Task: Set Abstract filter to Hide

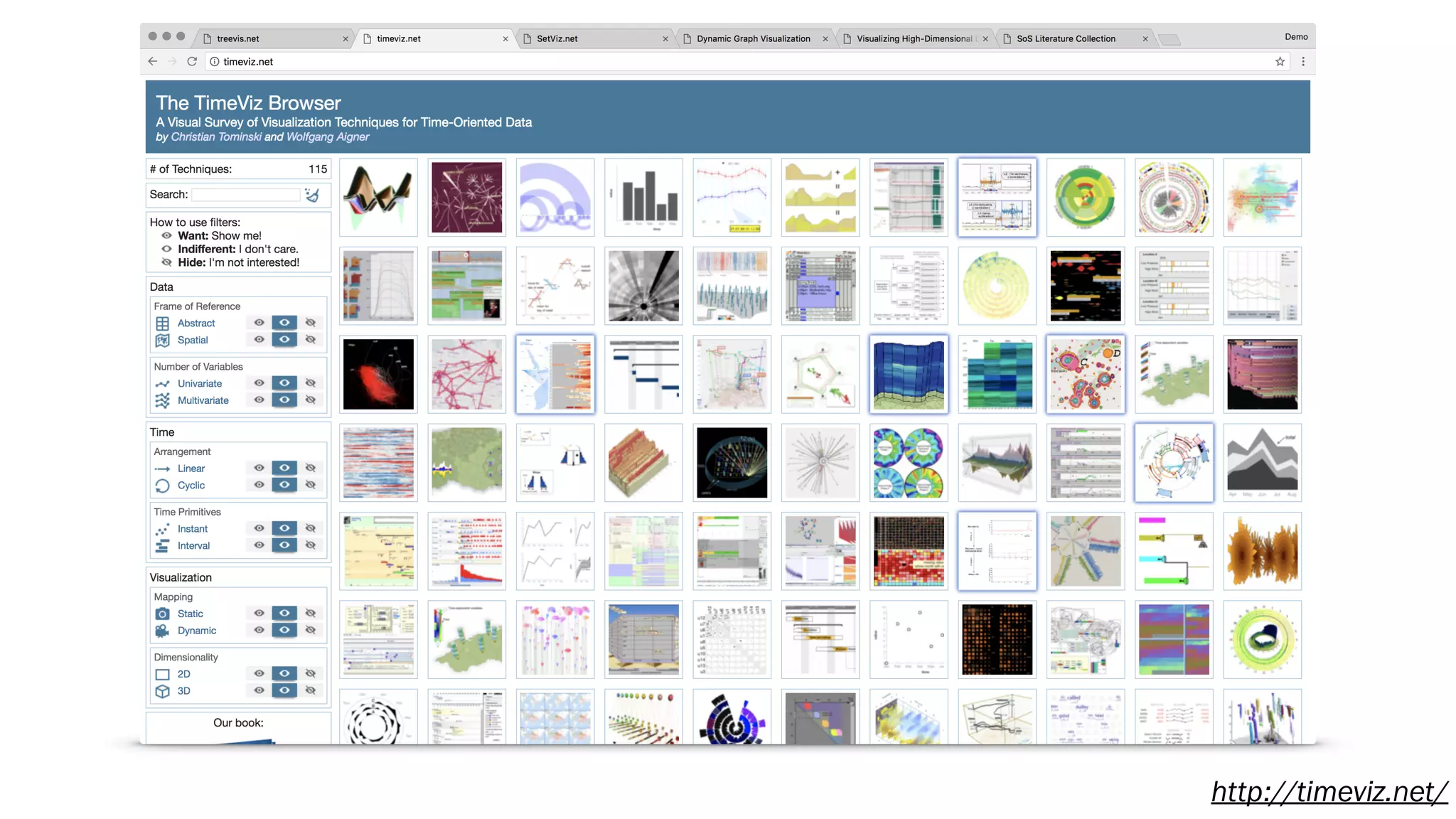Action: click(311, 323)
